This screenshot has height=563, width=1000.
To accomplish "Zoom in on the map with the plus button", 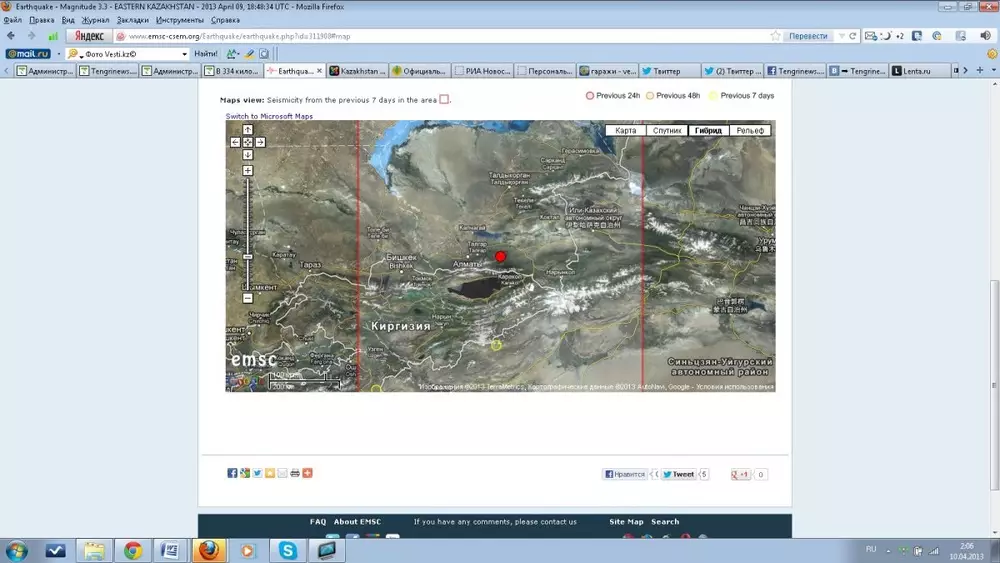I will [247, 171].
